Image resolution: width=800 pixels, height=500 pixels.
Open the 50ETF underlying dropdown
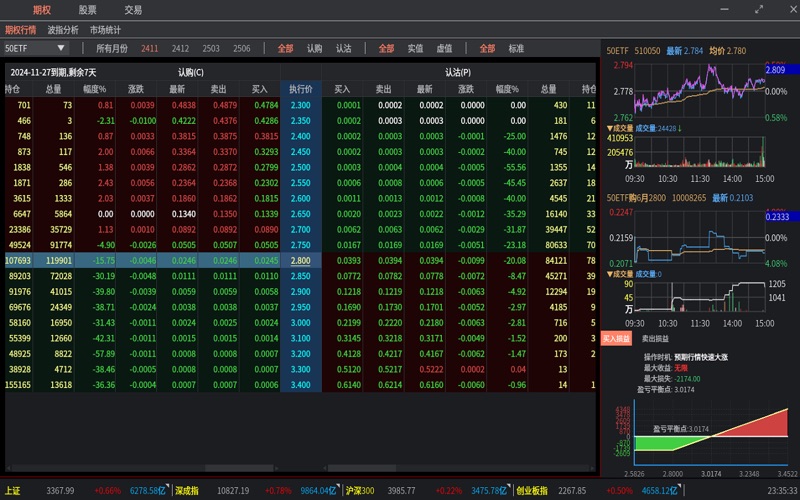pos(60,48)
